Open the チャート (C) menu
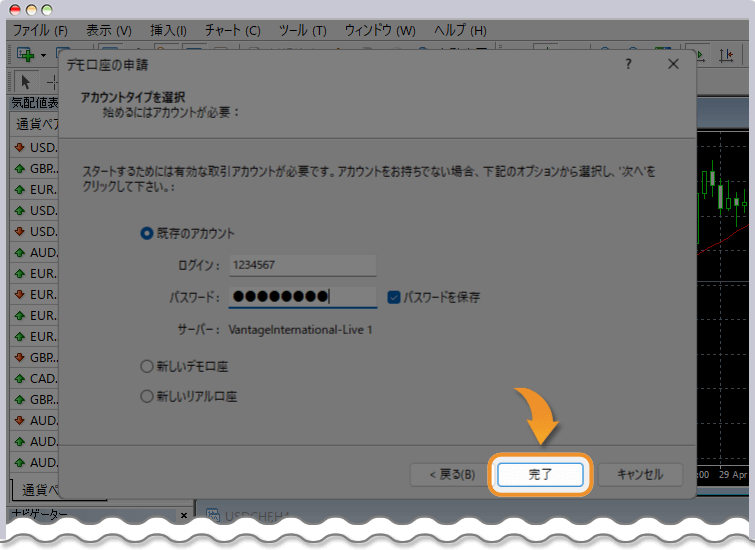This screenshot has height=550, width=755. click(233, 30)
